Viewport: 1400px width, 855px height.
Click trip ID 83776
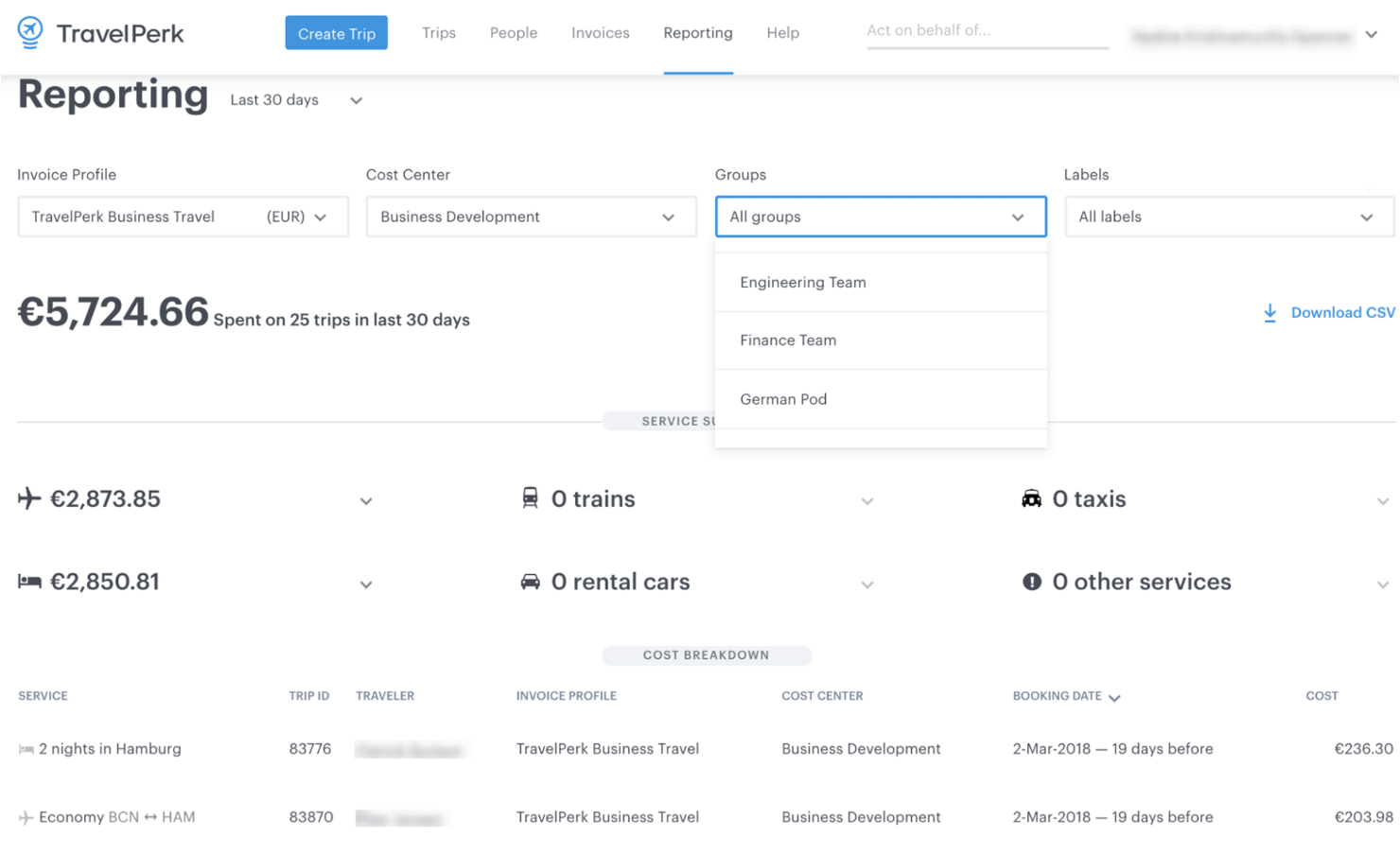tap(310, 749)
